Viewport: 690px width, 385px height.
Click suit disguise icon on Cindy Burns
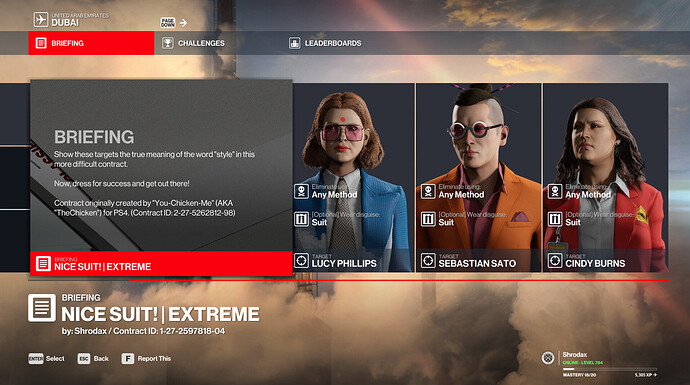pos(555,219)
